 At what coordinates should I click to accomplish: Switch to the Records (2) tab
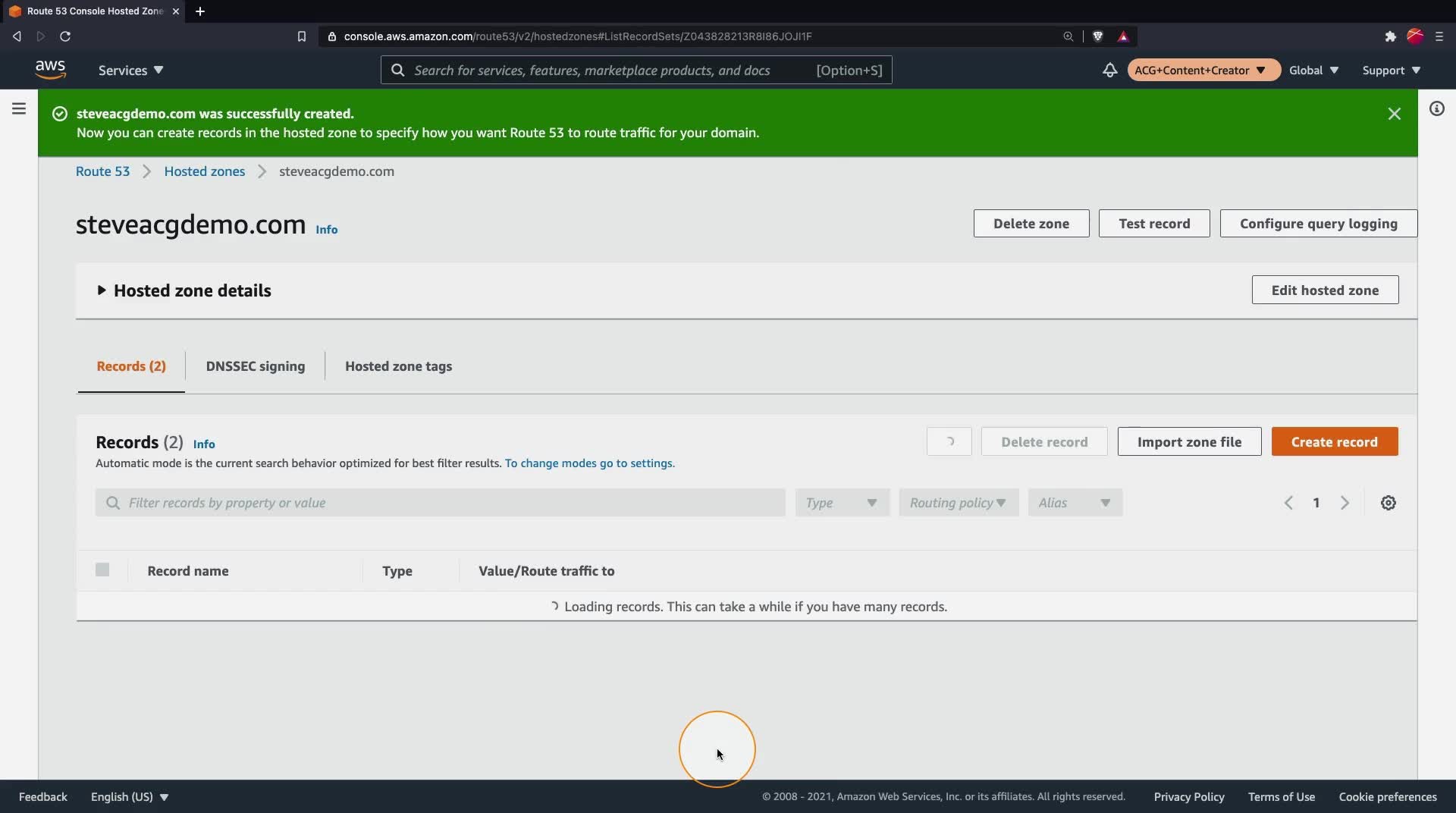click(x=131, y=366)
